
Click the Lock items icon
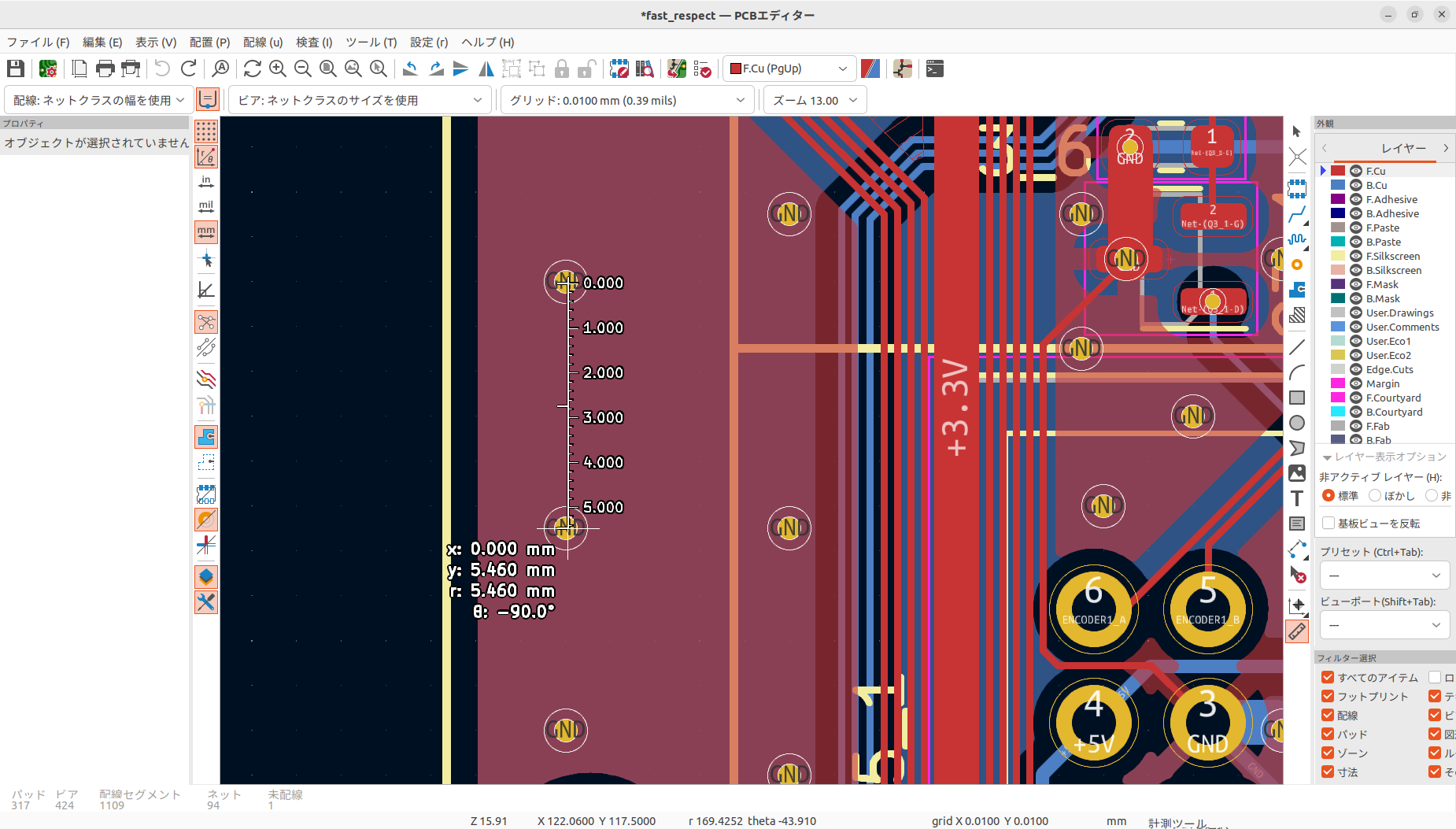coord(562,69)
